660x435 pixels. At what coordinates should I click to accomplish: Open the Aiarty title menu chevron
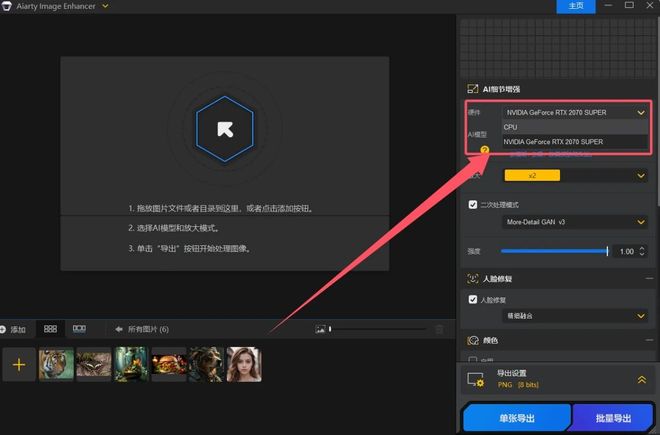point(105,6)
